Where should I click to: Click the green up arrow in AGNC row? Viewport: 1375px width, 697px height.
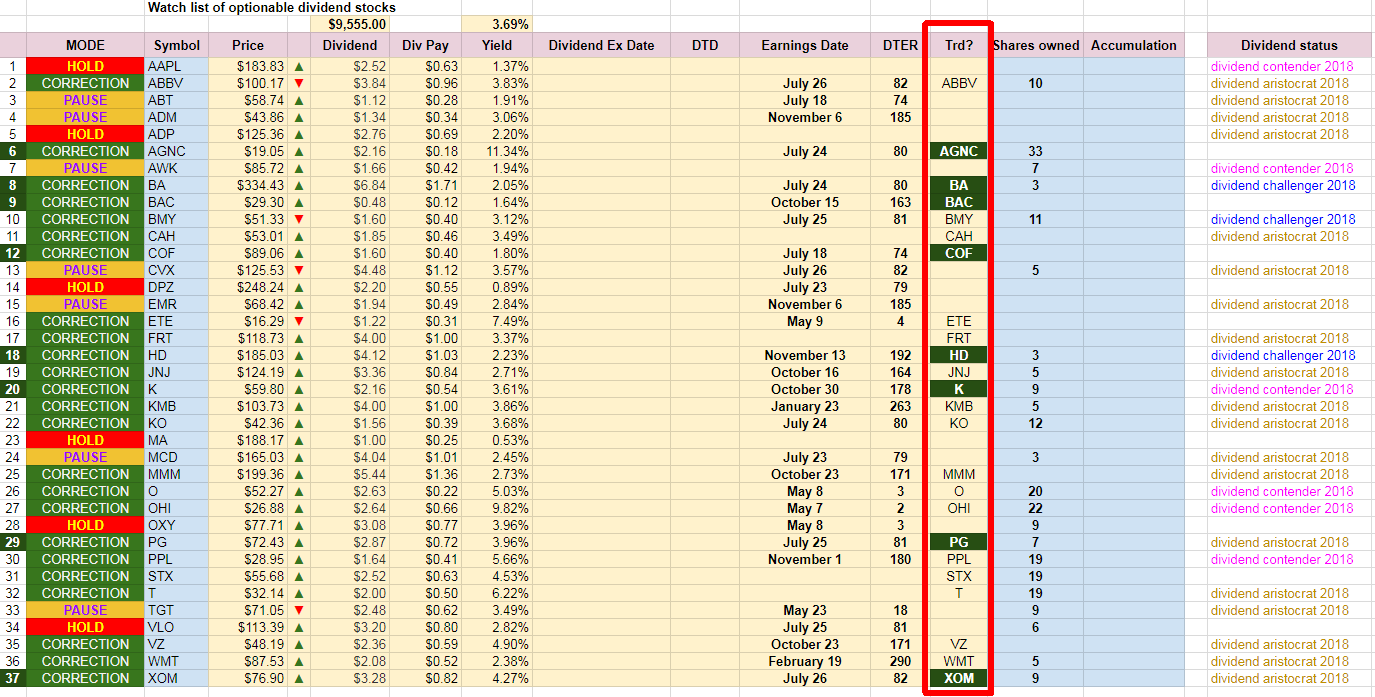coord(298,151)
